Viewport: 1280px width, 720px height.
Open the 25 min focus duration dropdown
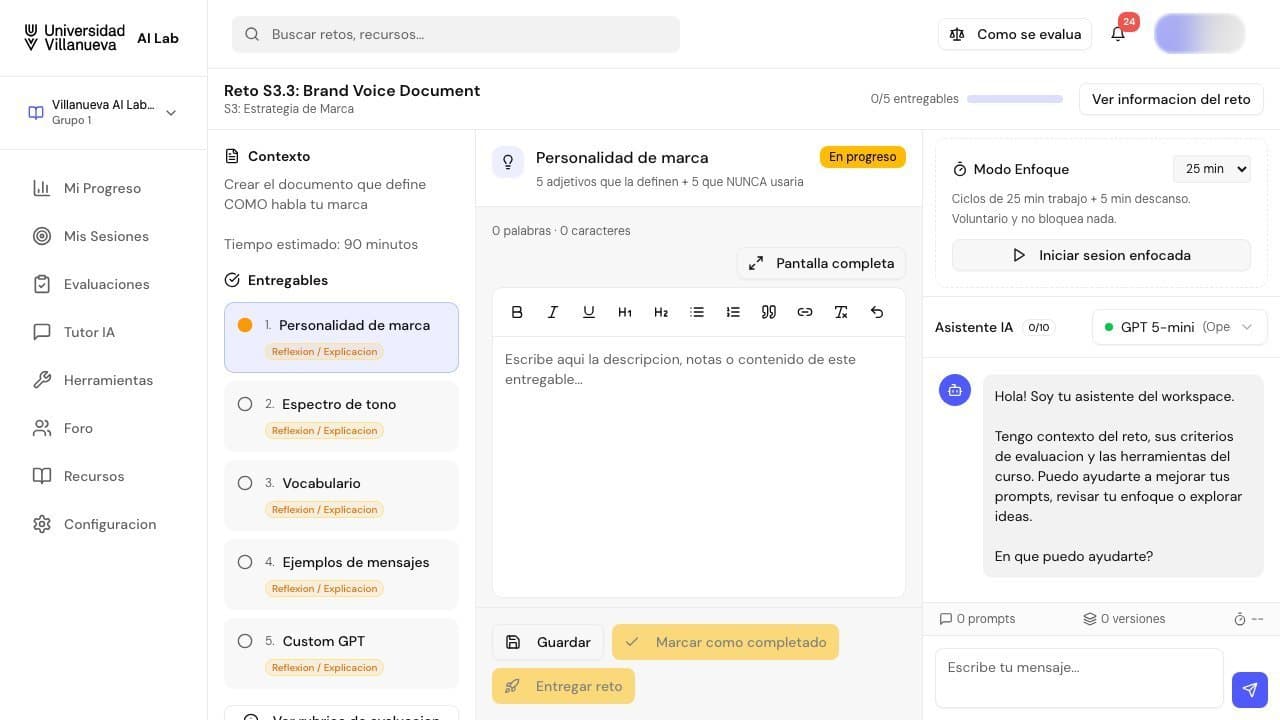[x=1212, y=169]
